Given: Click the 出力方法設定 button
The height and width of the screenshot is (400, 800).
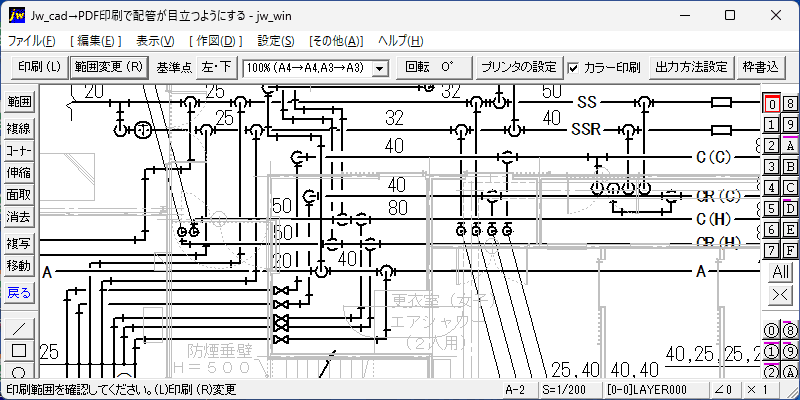Looking at the screenshot, I should click(691, 67).
